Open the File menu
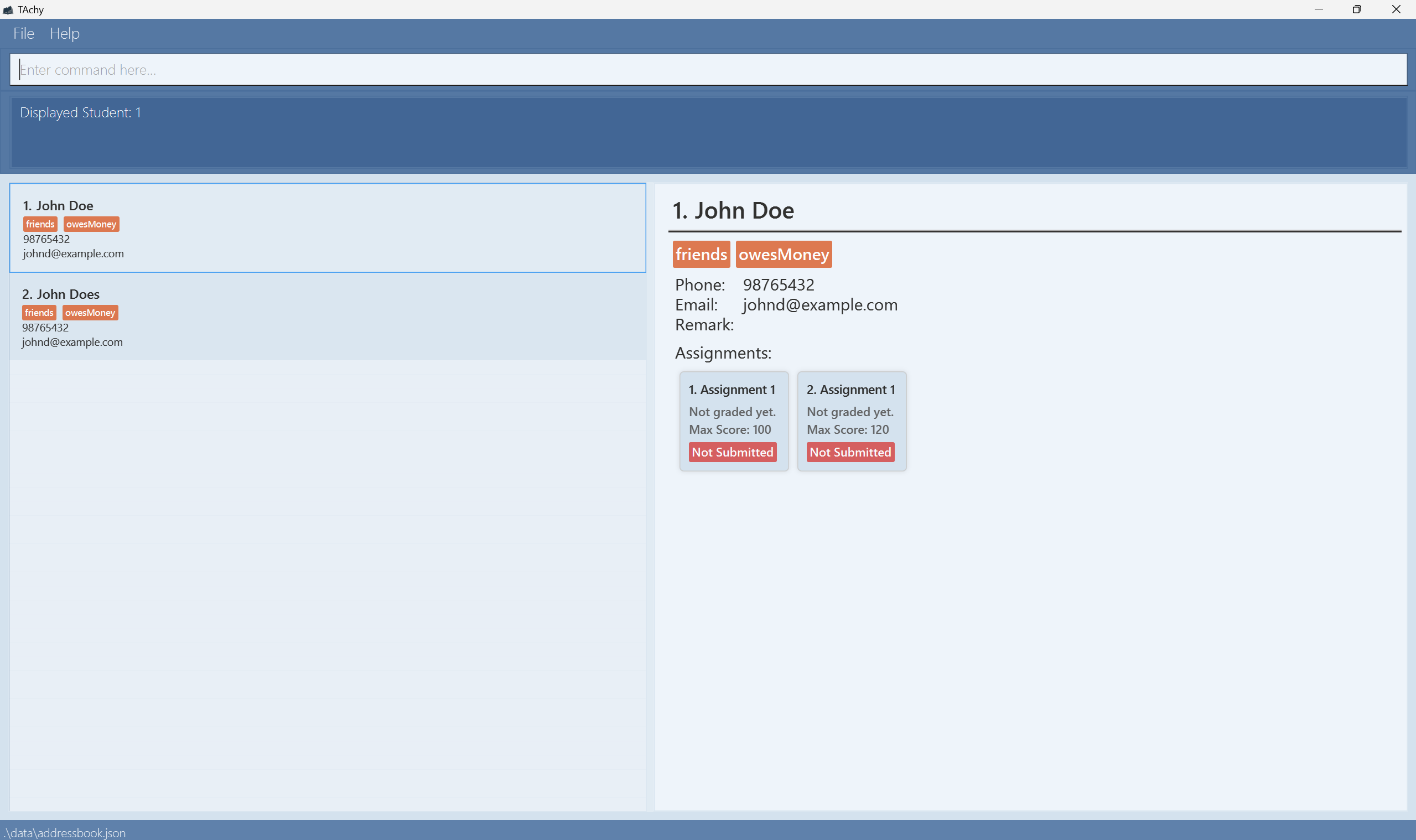This screenshot has width=1416, height=840. coord(24,34)
